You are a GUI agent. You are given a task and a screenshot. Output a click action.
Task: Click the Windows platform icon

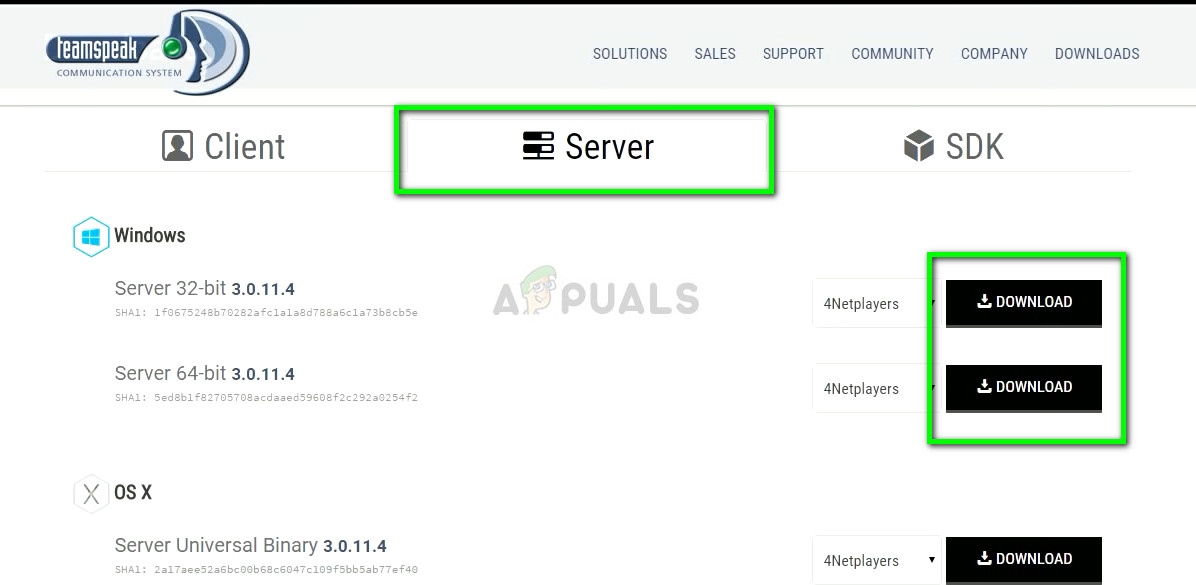pyautogui.click(x=91, y=236)
